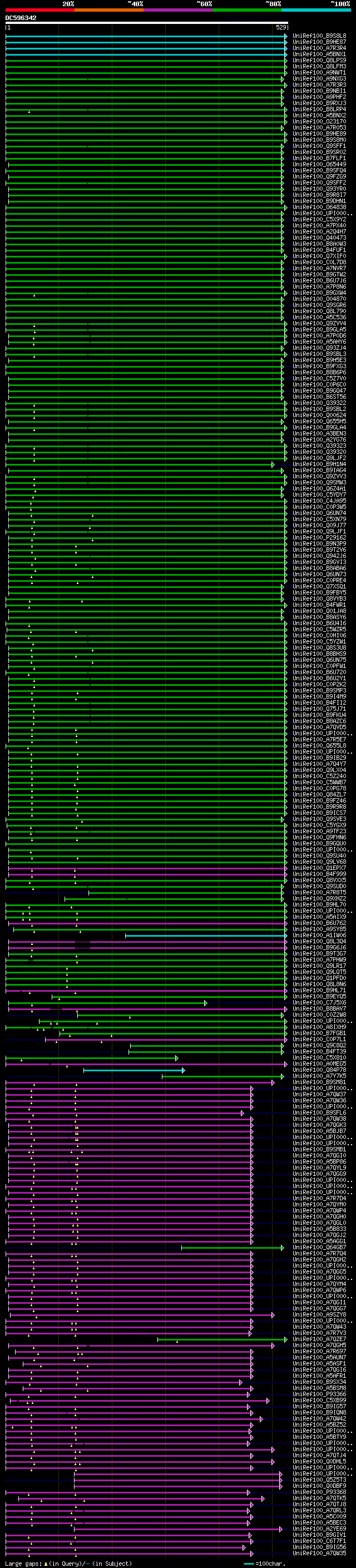Select label UniRef100_Q9ZVV4
The width and height of the screenshot is (356, 1568).
point(319,323)
